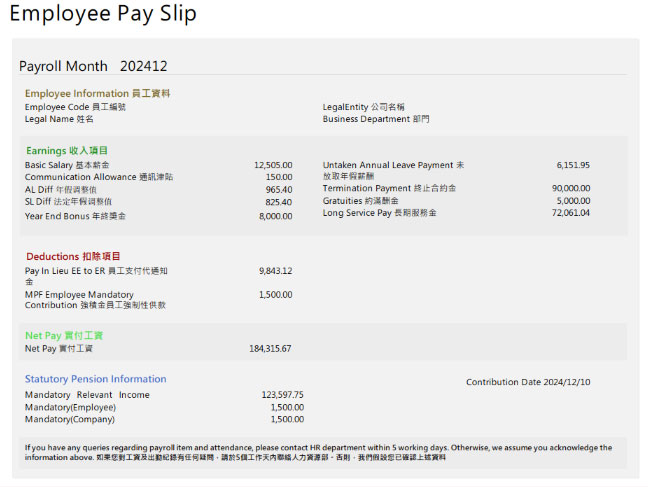The height and width of the screenshot is (487, 648).
Task: Select Untaken Annual Leave amount 6,151.95
Action: coord(573,165)
